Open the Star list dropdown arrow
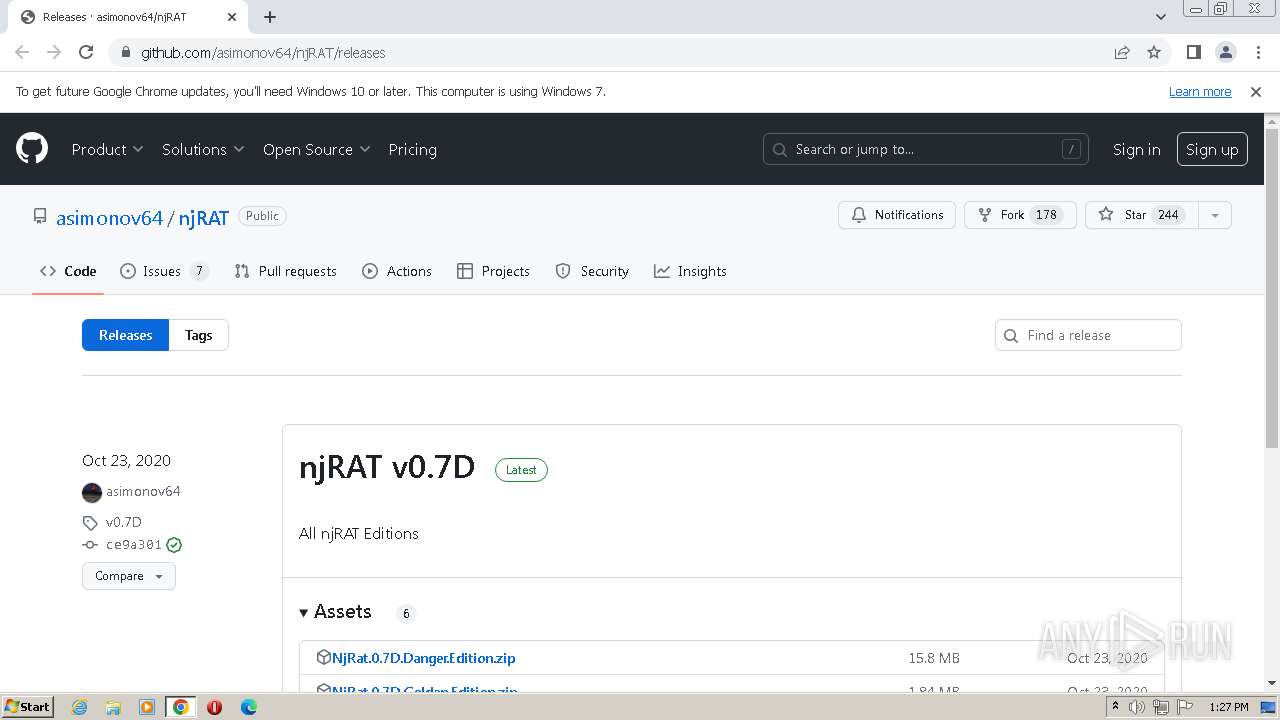Viewport: 1280px width, 720px height. [1214, 215]
